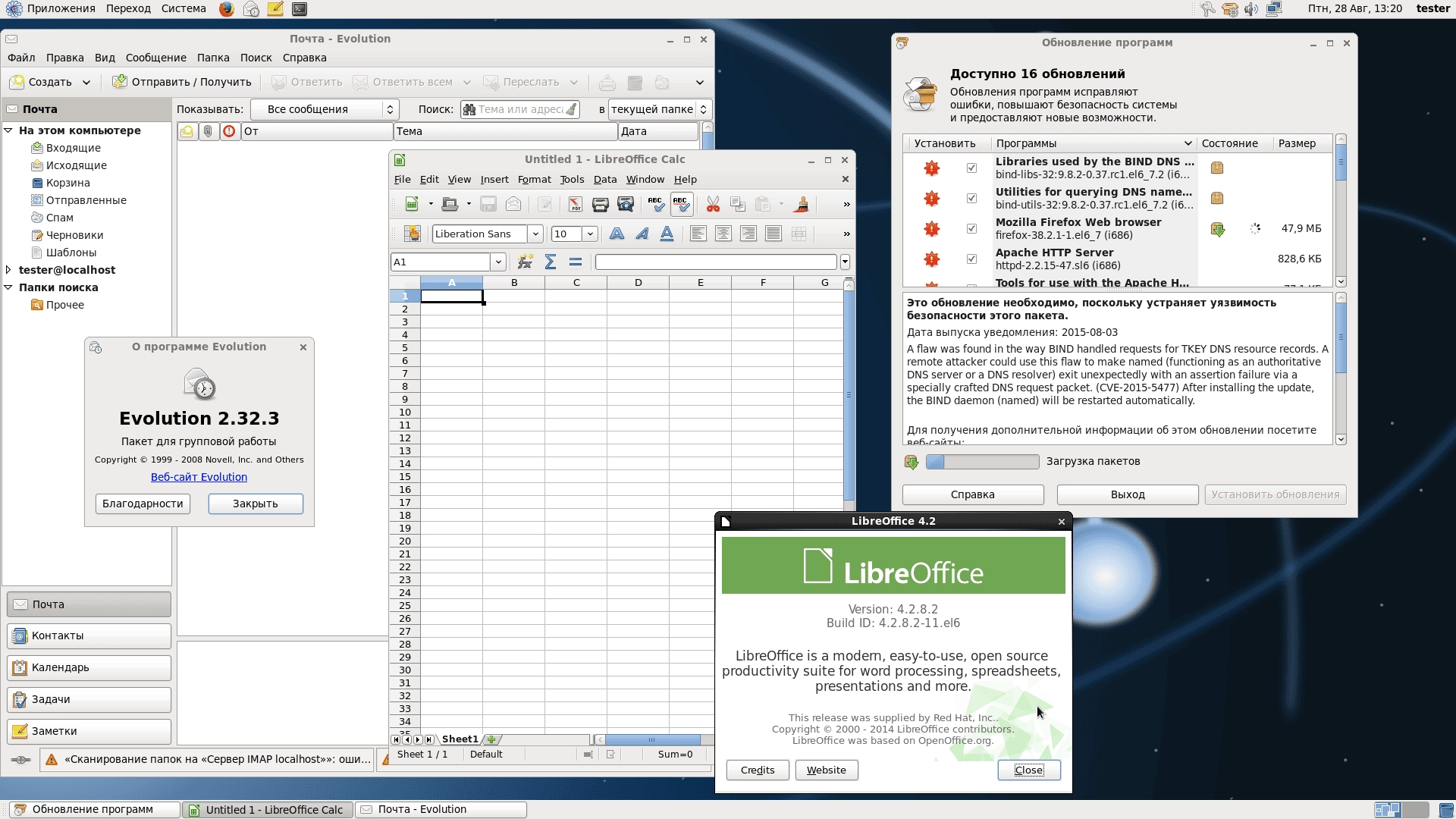Toggle Underline formatting in Calc
This screenshot has width=1456, height=819.
[667, 234]
